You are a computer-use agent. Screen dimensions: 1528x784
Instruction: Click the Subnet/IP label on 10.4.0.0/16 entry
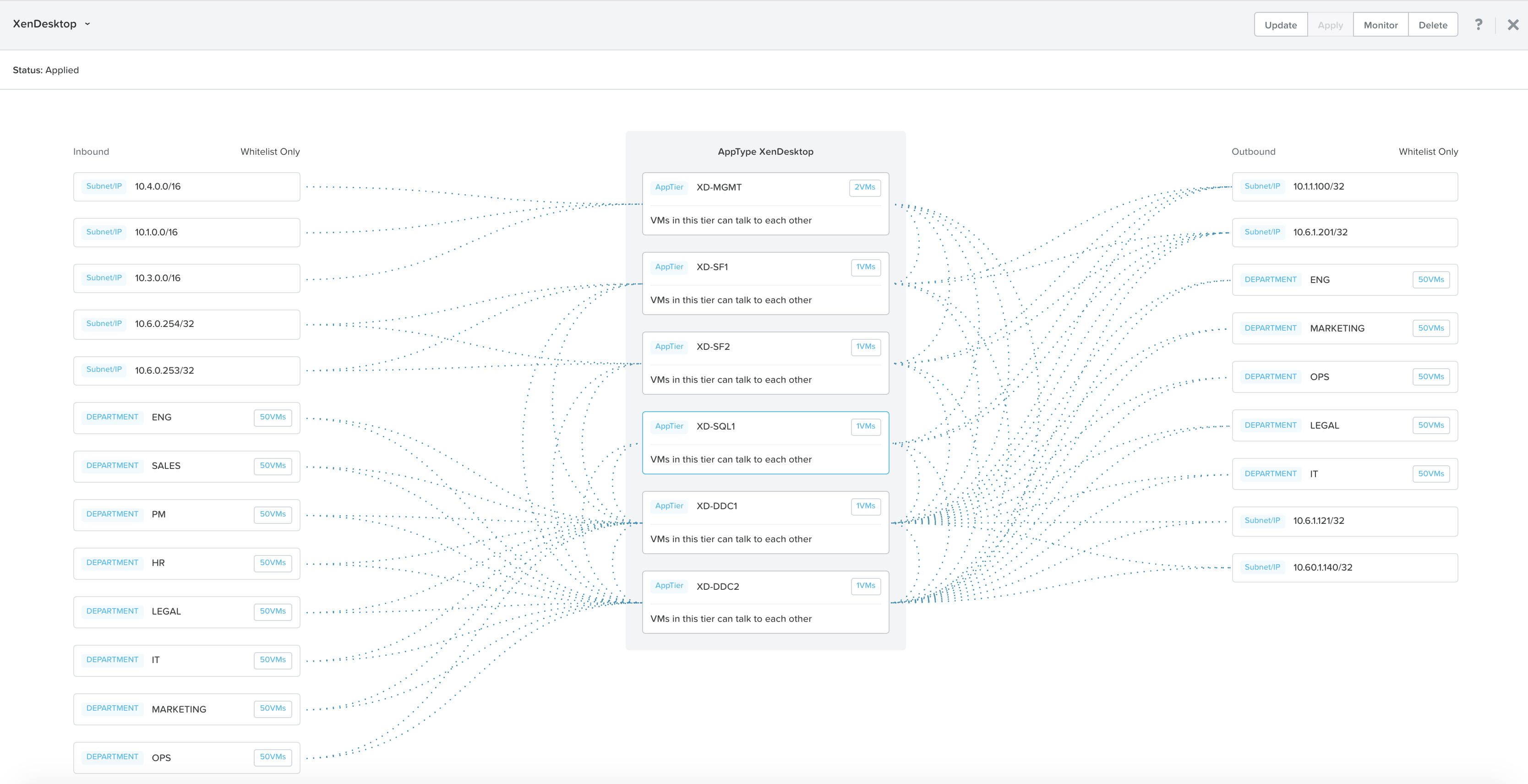tap(104, 185)
